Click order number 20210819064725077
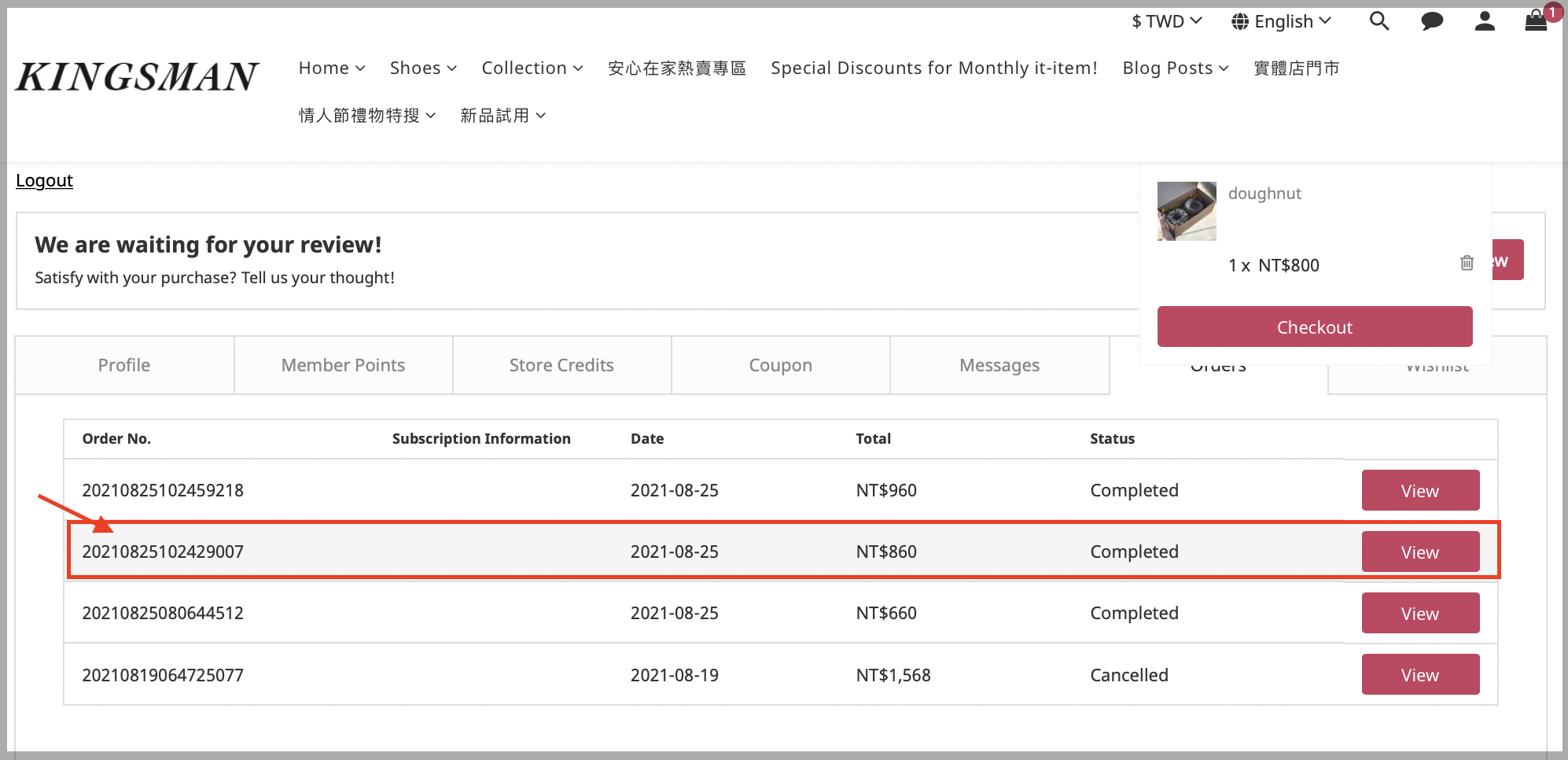Viewport: 1568px width, 760px height. coord(163,675)
